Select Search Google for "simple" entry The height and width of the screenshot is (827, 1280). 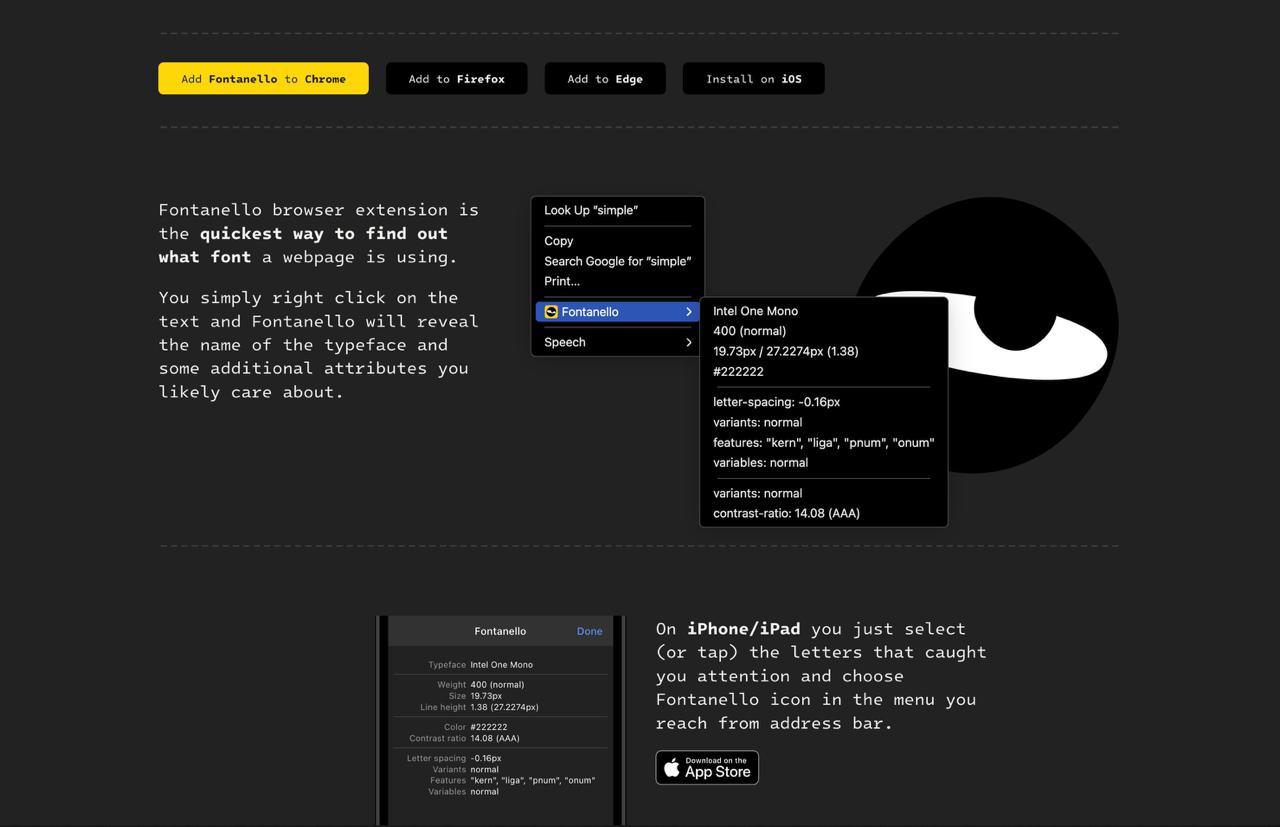[617, 261]
